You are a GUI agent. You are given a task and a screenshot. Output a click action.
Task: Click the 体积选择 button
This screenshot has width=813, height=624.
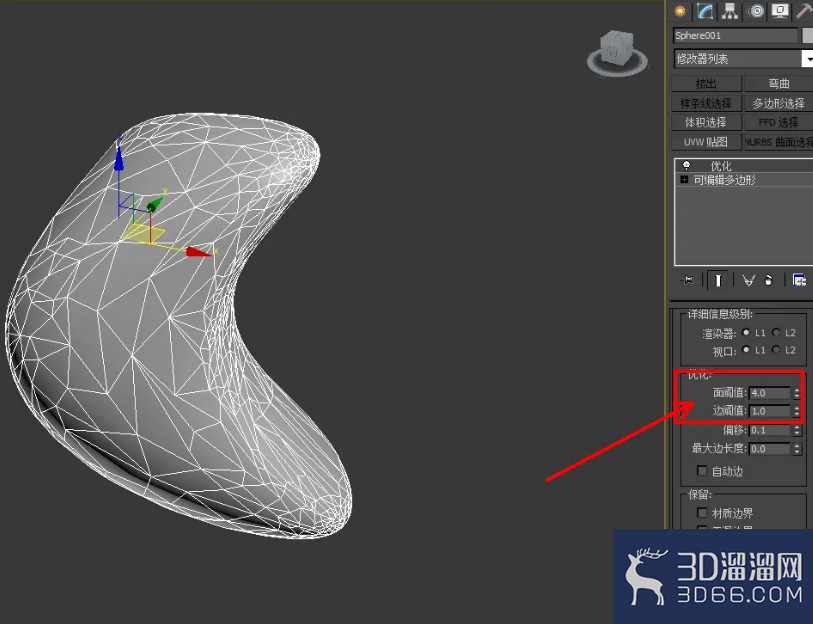[706, 122]
